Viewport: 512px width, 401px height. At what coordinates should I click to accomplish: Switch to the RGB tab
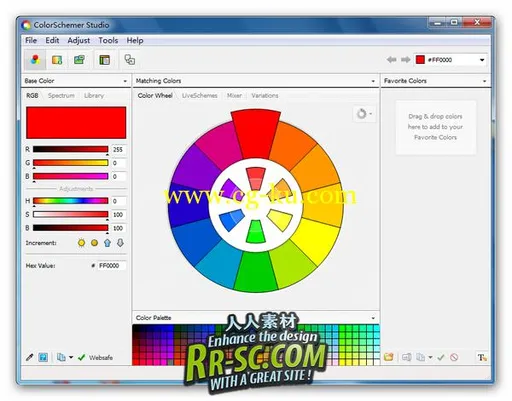[32, 96]
